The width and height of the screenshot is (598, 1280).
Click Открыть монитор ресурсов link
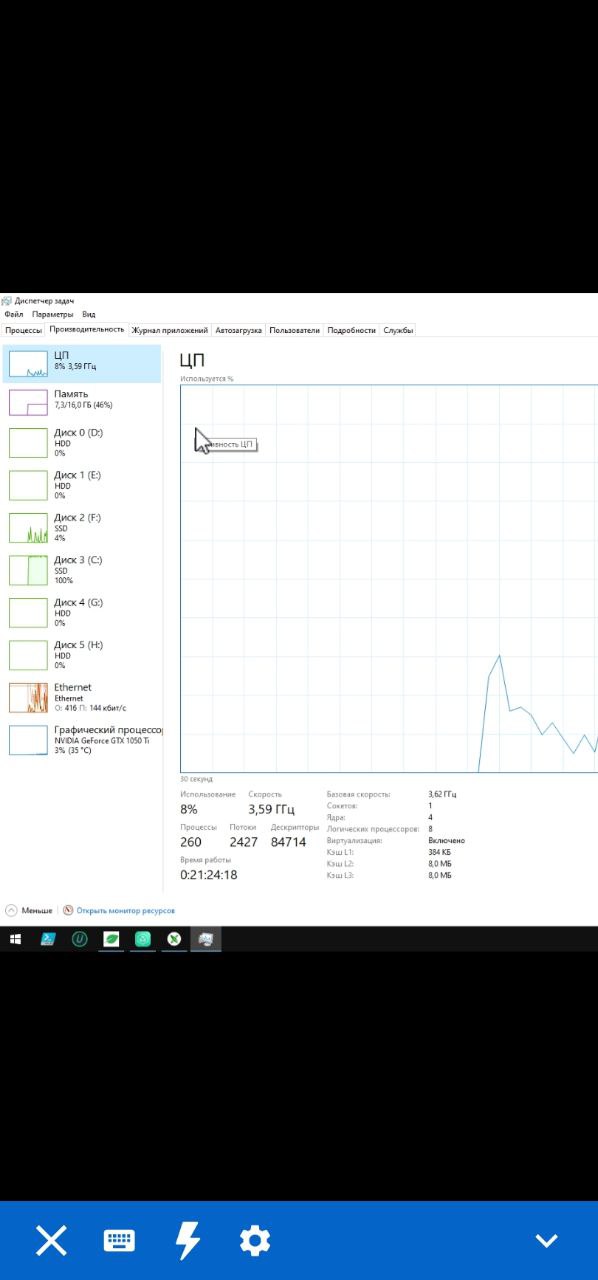tap(126, 911)
